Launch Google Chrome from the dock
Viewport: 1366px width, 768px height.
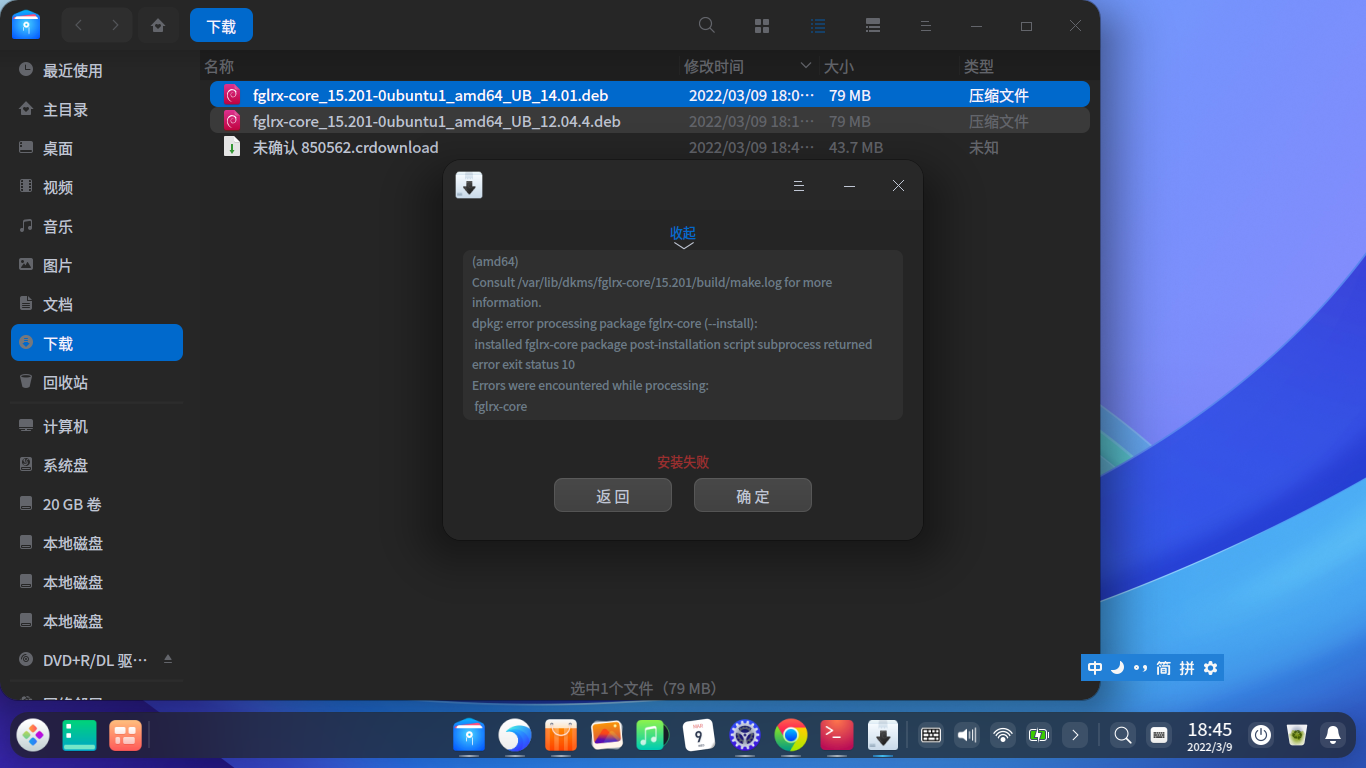790,735
